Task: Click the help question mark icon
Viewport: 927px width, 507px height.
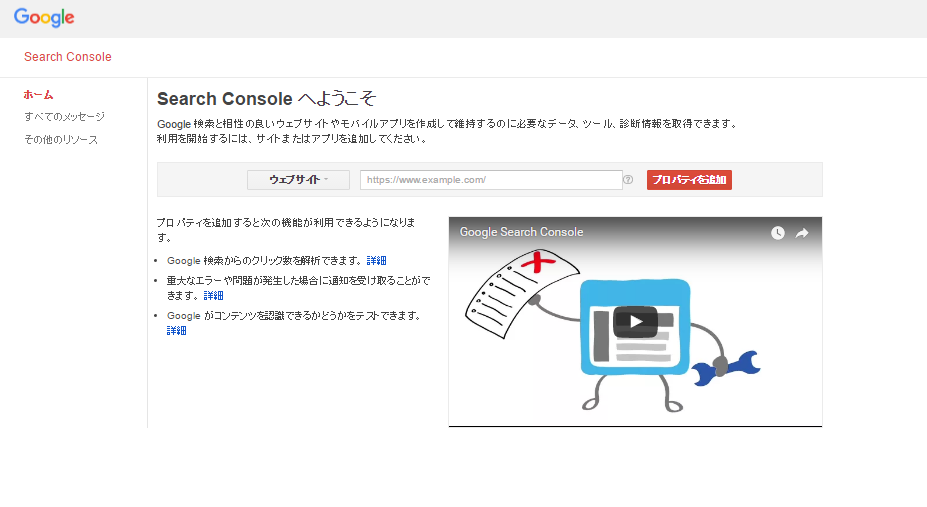Action: (x=628, y=180)
